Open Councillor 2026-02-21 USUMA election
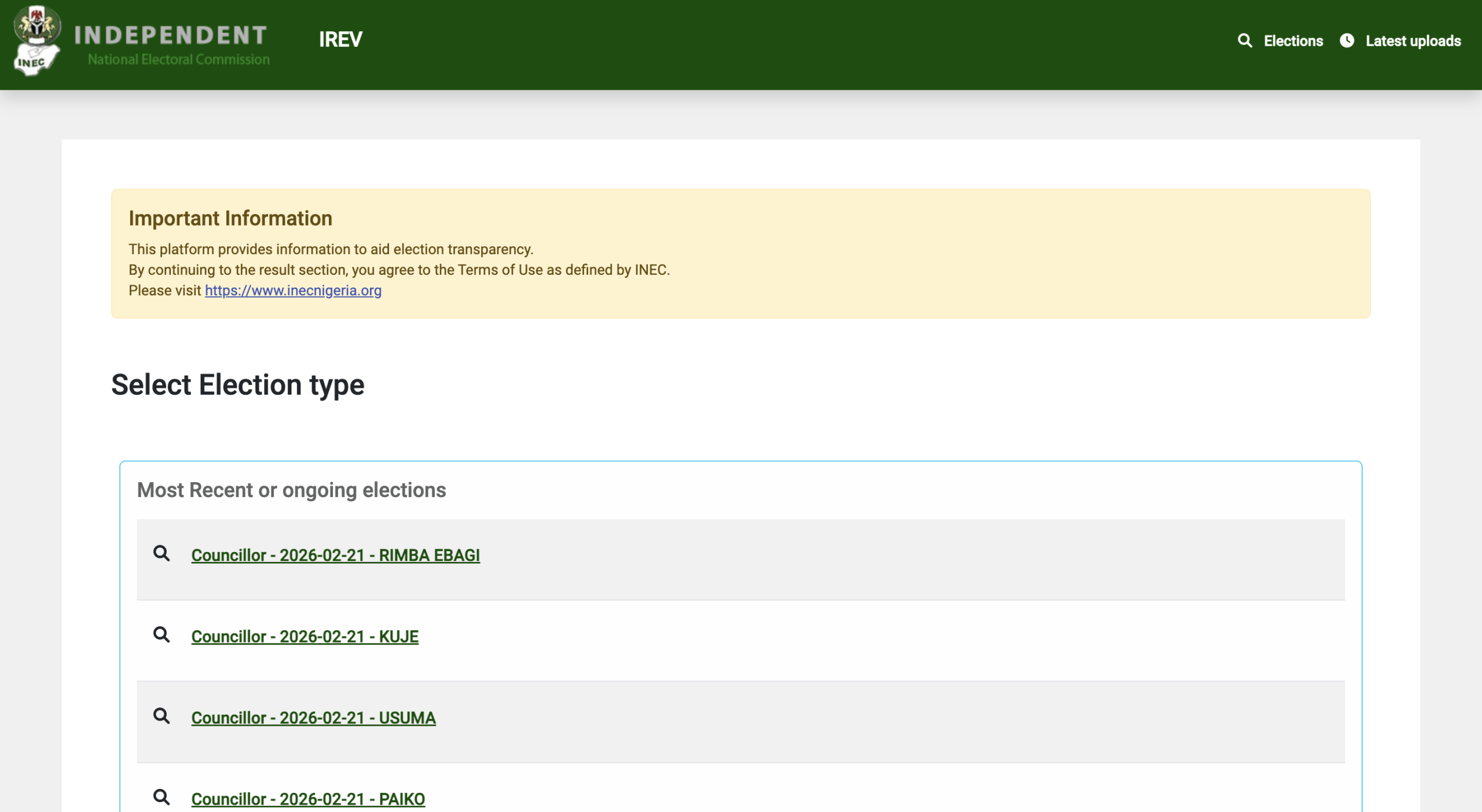Viewport: 1482px width, 812px height. pyautogui.click(x=314, y=718)
